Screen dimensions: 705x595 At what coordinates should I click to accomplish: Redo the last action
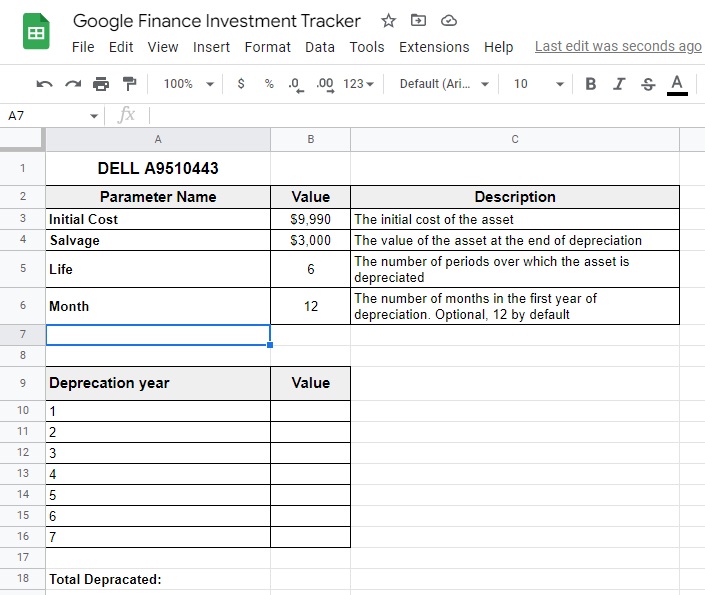(73, 84)
